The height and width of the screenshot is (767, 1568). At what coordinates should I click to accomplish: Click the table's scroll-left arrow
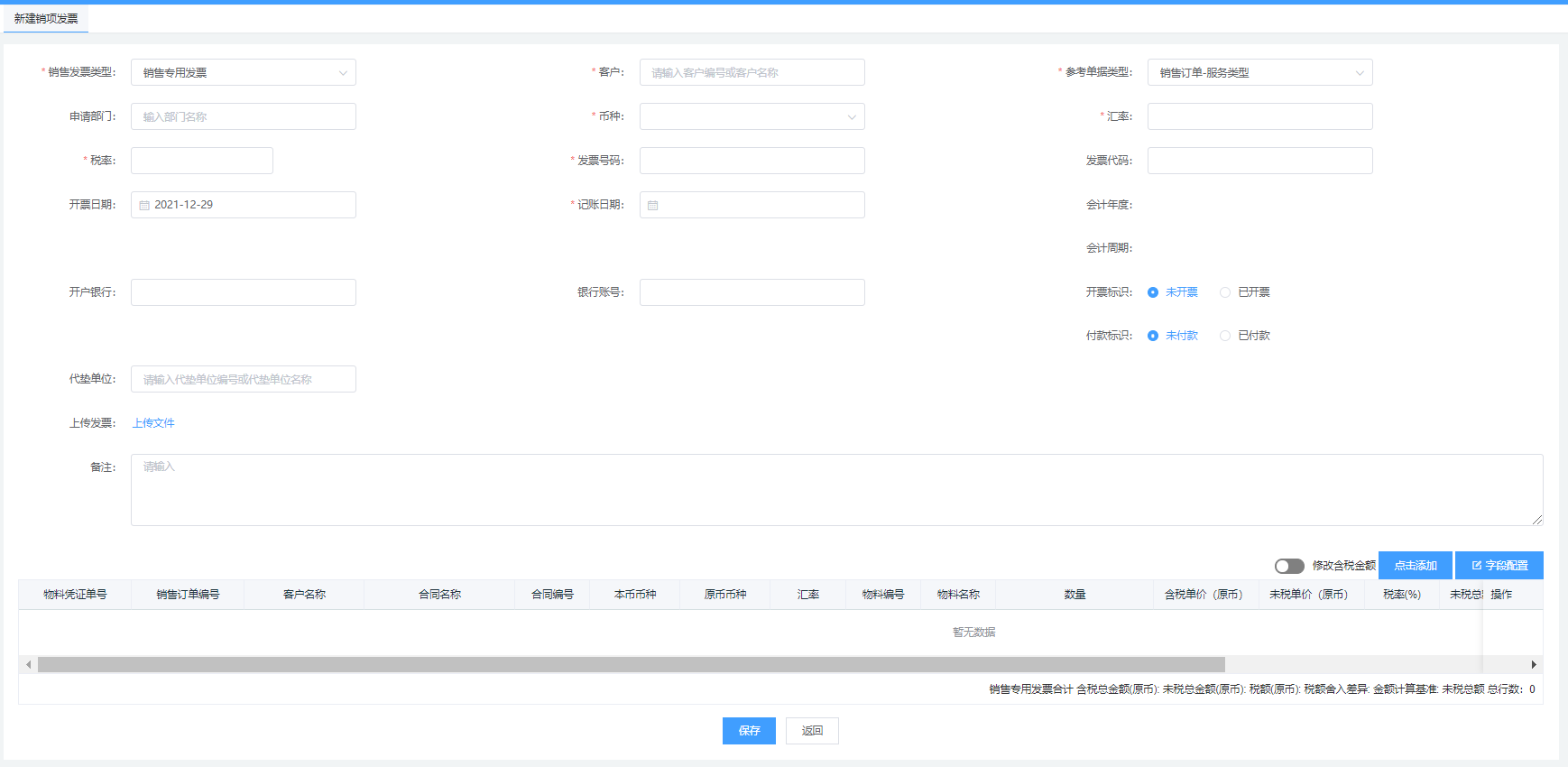click(29, 665)
